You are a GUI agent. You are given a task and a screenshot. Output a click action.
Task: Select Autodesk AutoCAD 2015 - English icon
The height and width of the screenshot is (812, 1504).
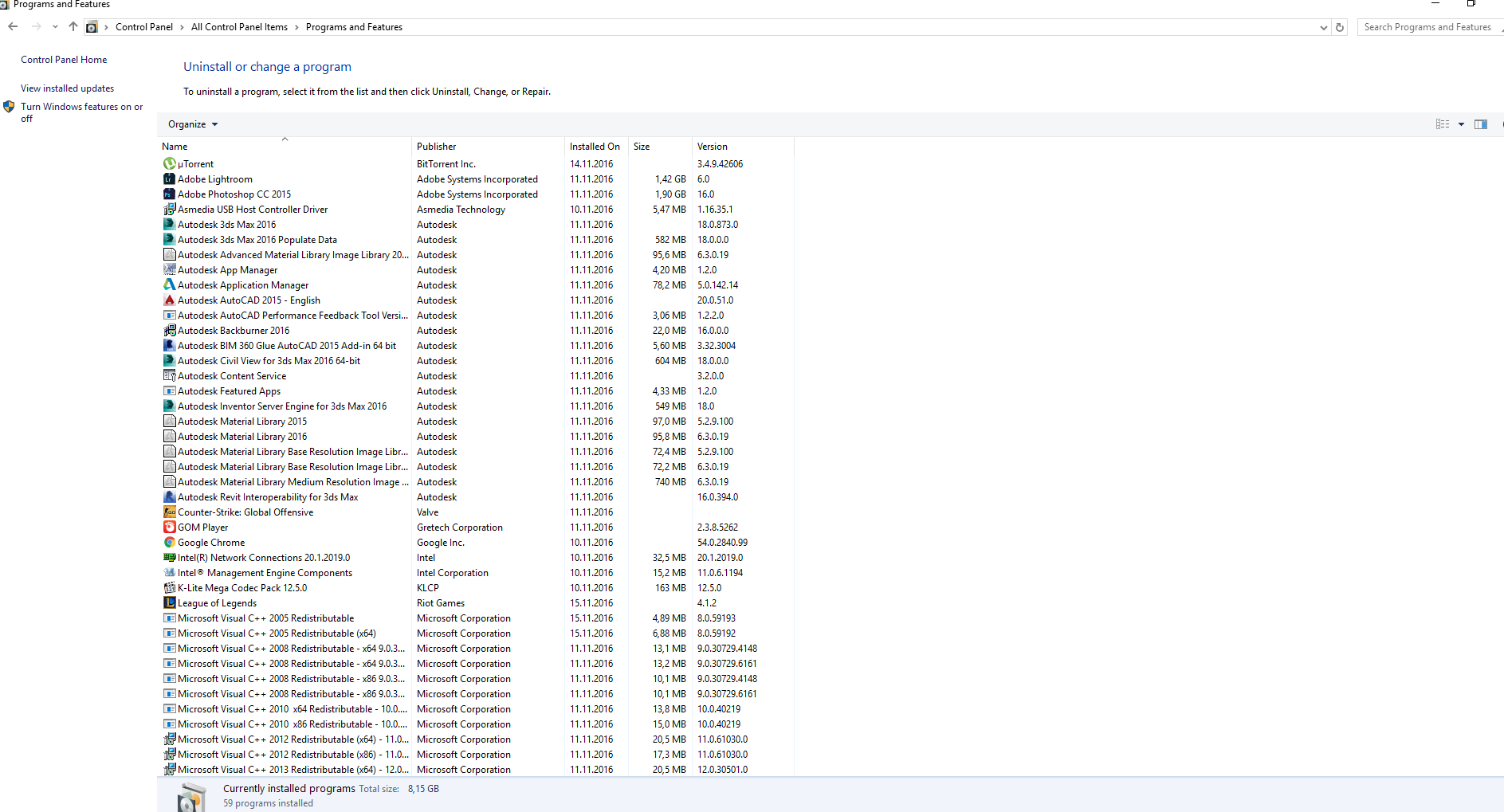[169, 300]
